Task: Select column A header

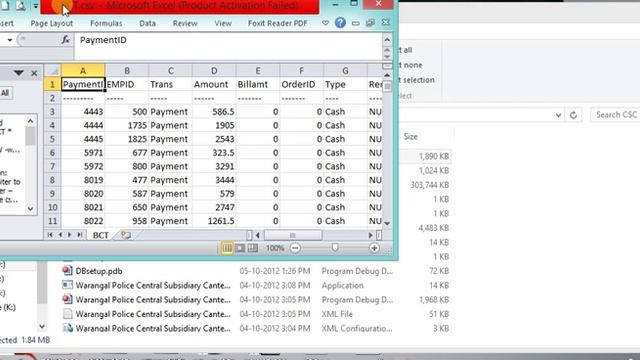Action: 83,71
